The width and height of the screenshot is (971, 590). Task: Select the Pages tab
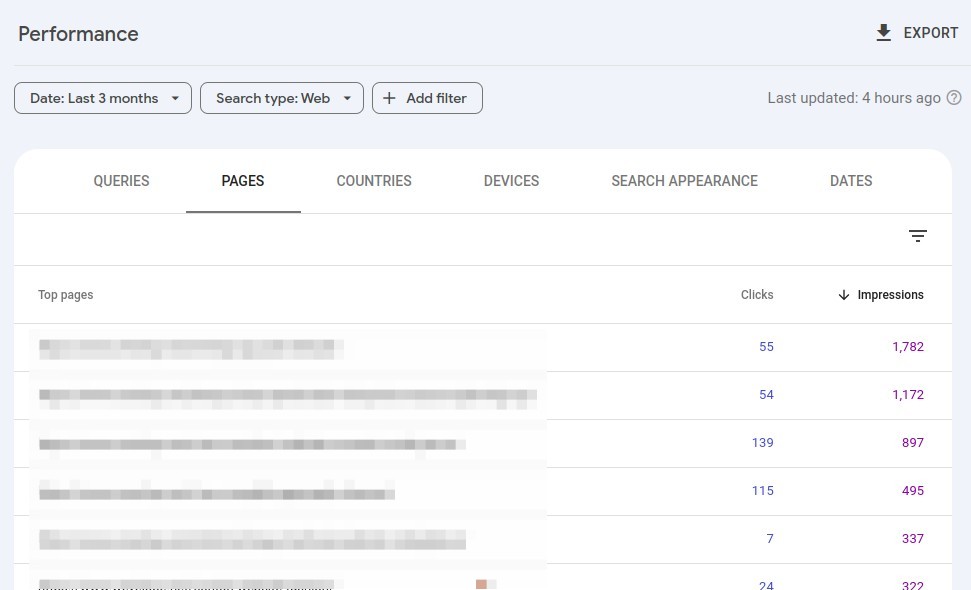click(243, 181)
